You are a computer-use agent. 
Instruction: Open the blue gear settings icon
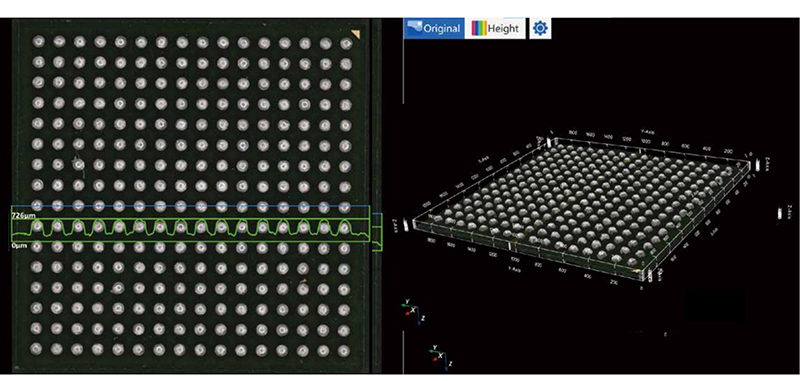click(540, 29)
